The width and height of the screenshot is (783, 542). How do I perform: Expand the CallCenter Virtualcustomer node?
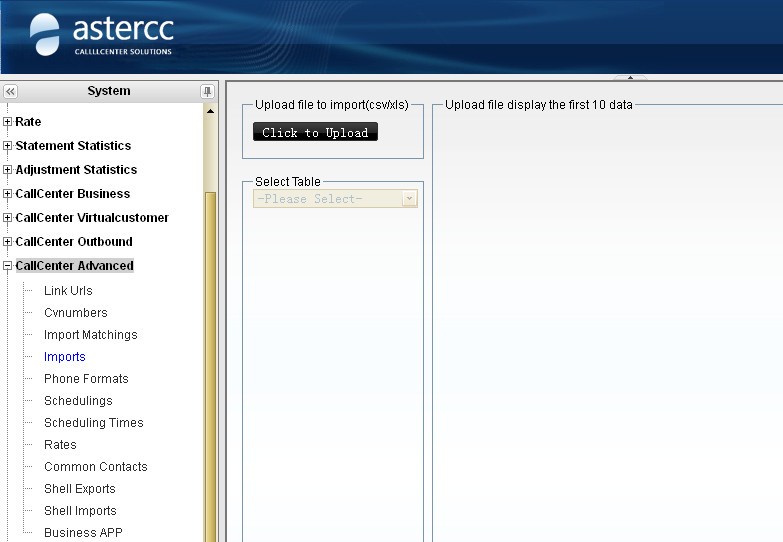(x=8, y=218)
